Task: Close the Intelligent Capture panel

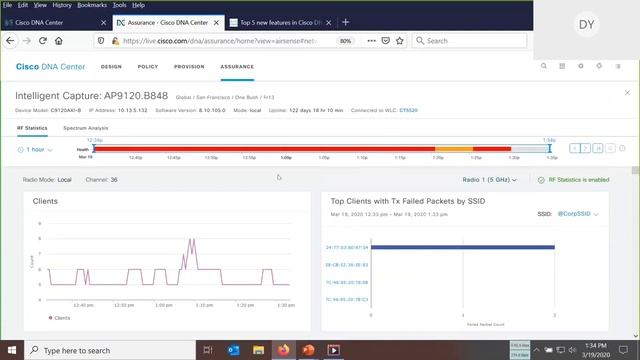Action: pos(627,93)
